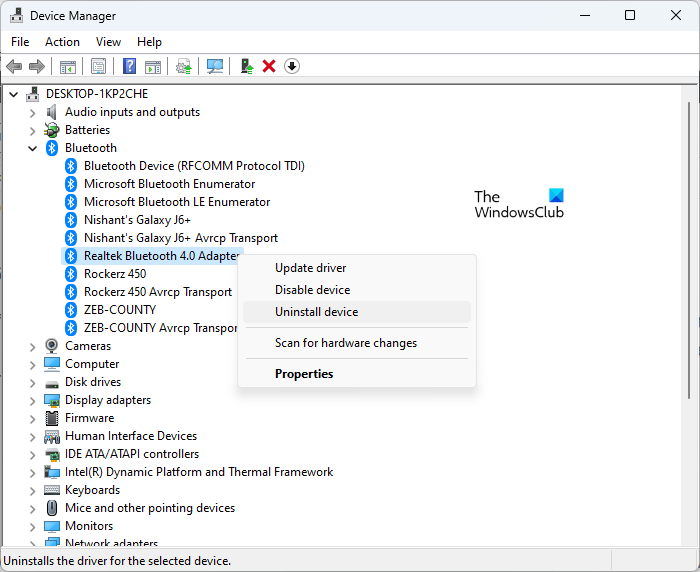Click the Display adapters category icon
The height and width of the screenshot is (572, 700).
point(52,400)
